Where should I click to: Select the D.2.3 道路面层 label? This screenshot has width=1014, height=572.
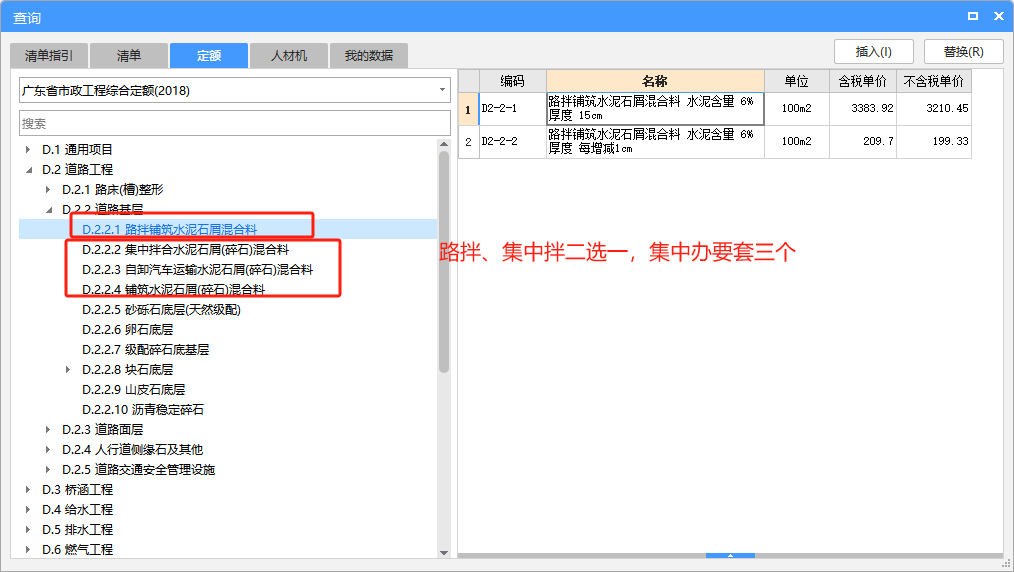pyautogui.click(x=103, y=430)
